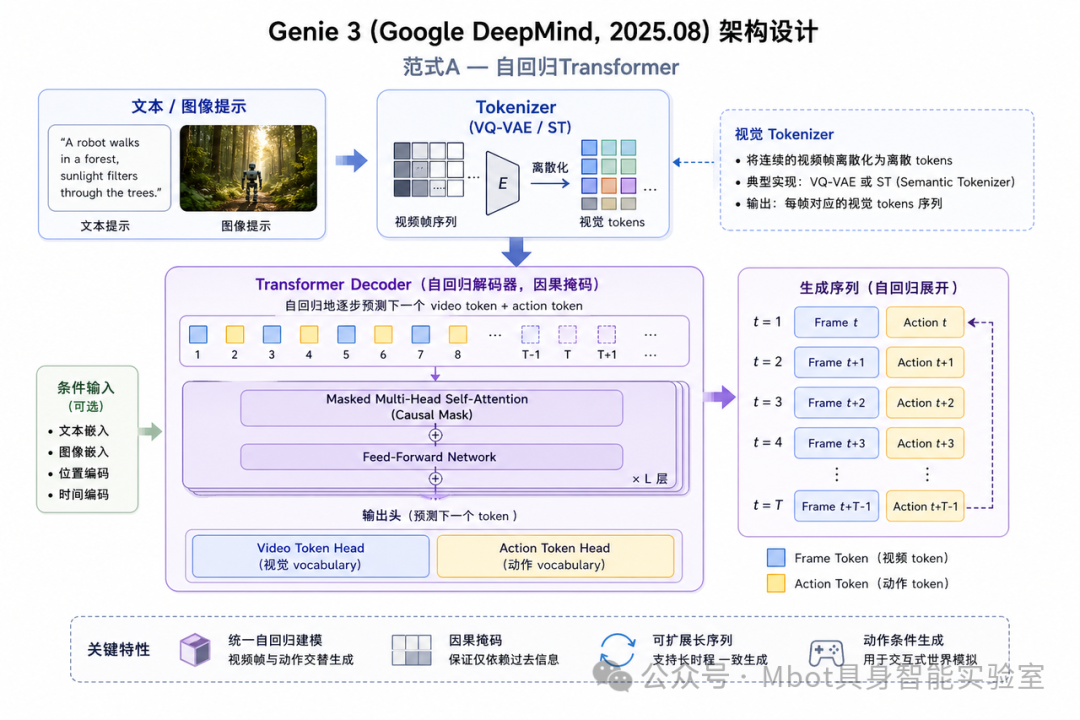Click the purple cube icon beside 统一自回归建模
The image size is (1080, 720).
click(195, 649)
